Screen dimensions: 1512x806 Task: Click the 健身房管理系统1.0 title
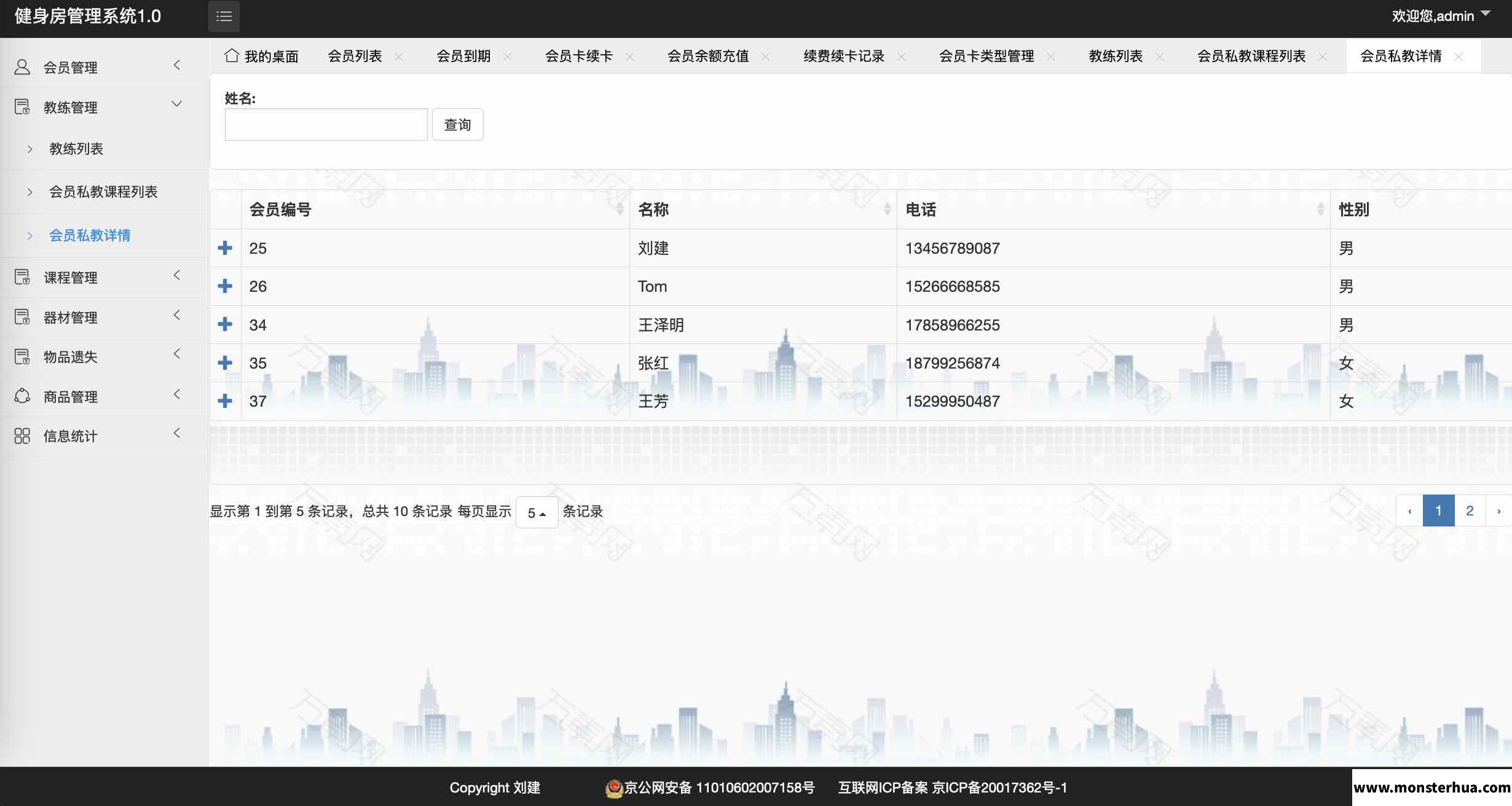[88, 16]
